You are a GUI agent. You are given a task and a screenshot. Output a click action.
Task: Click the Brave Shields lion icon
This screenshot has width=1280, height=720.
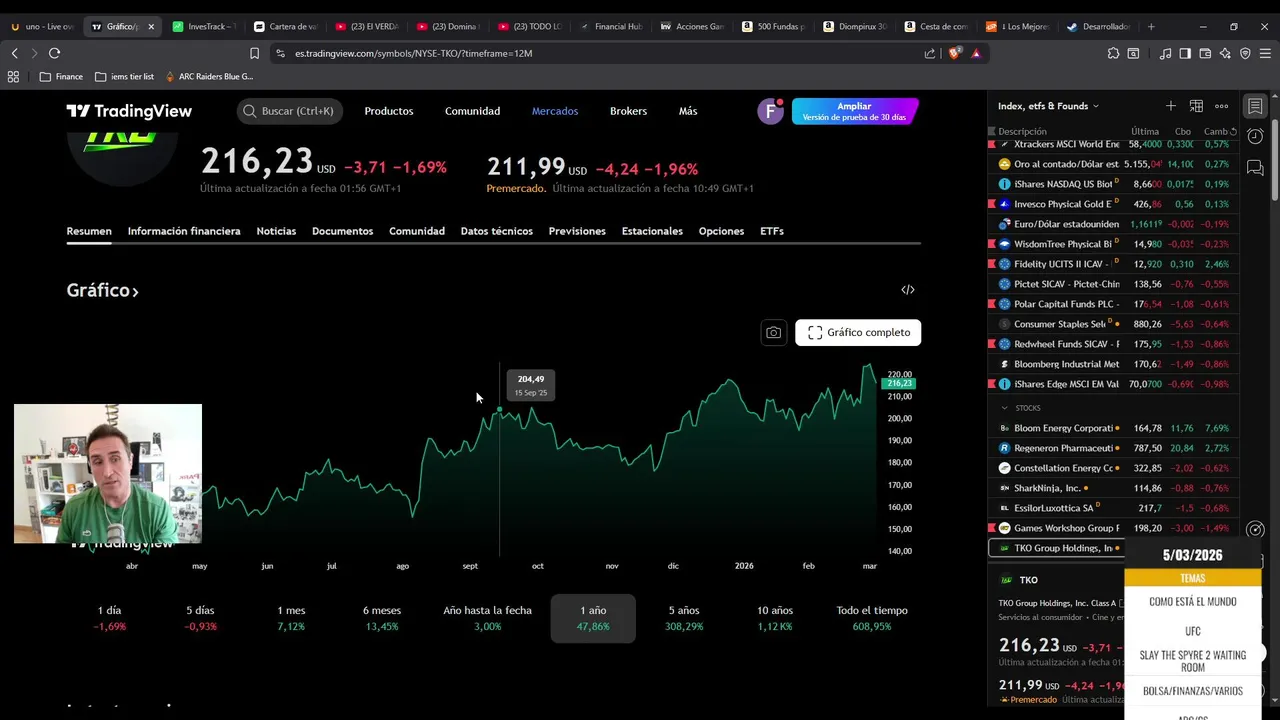[954, 53]
